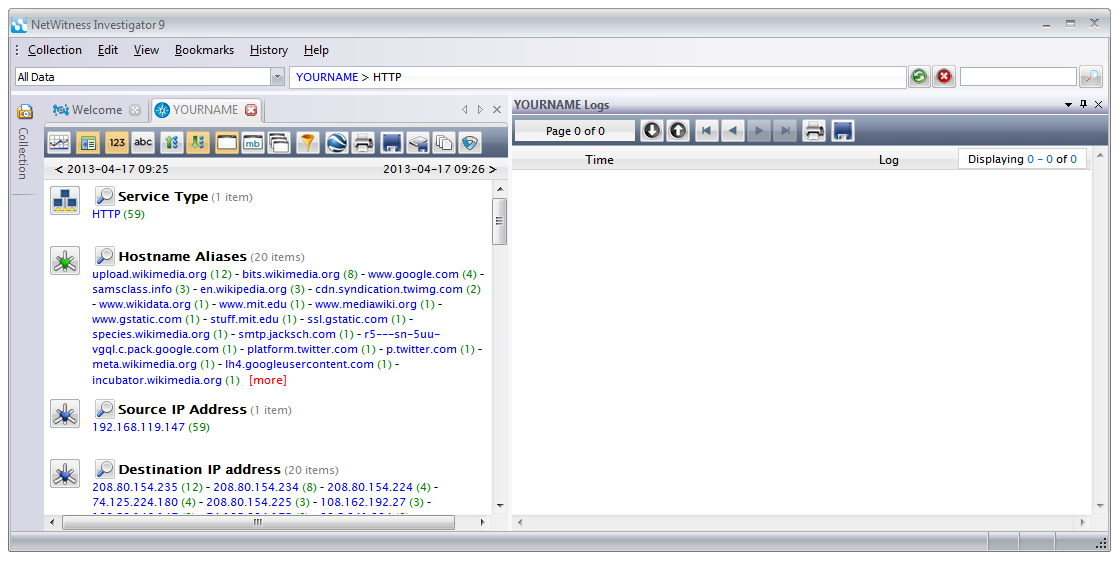Viewport: 1120px width, 565px height.
Task: Choose descending sort order icon
Action: point(198,143)
